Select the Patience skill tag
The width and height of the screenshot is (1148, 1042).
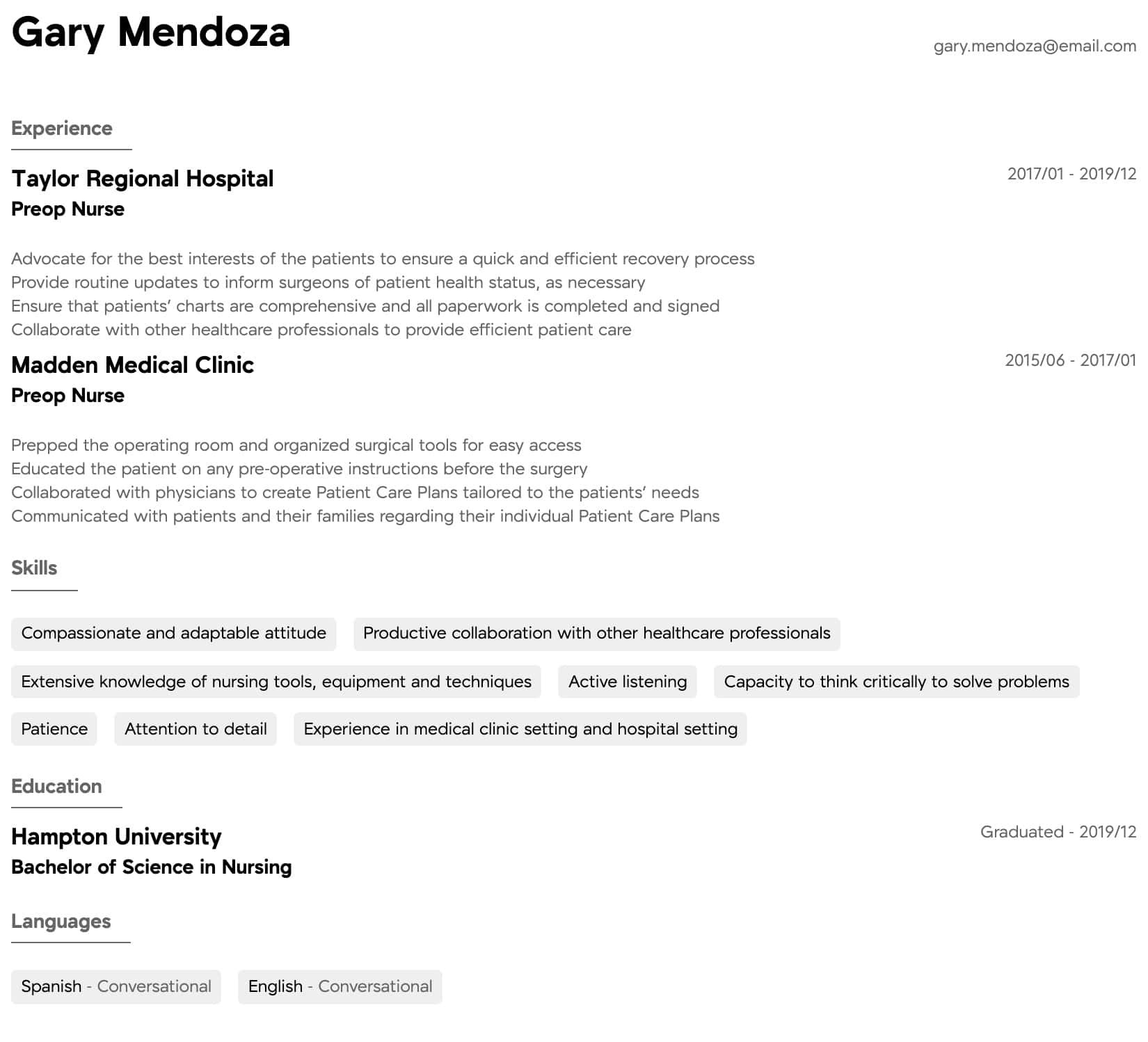(x=54, y=729)
